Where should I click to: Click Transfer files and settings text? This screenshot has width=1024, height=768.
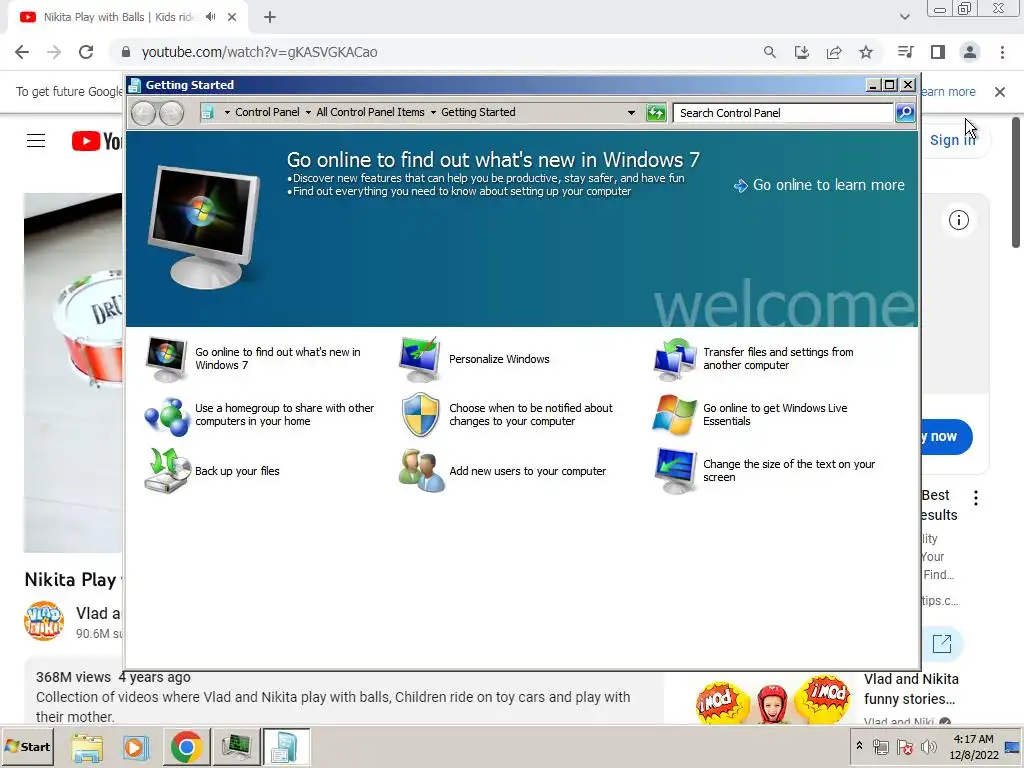click(x=778, y=359)
